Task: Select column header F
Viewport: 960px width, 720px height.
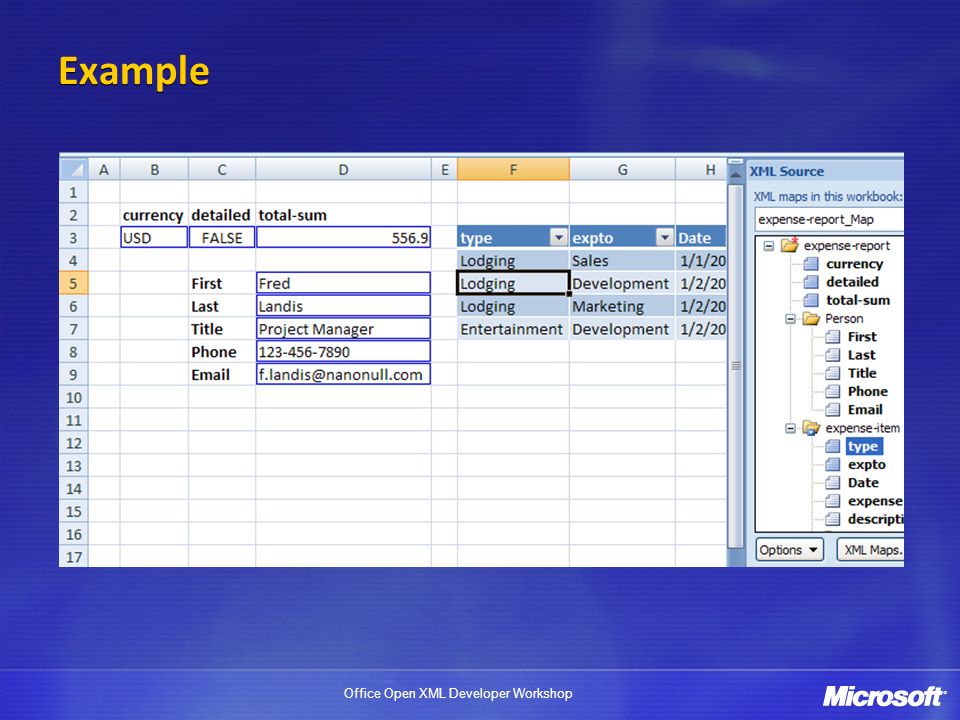Action: click(x=513, y=170)
